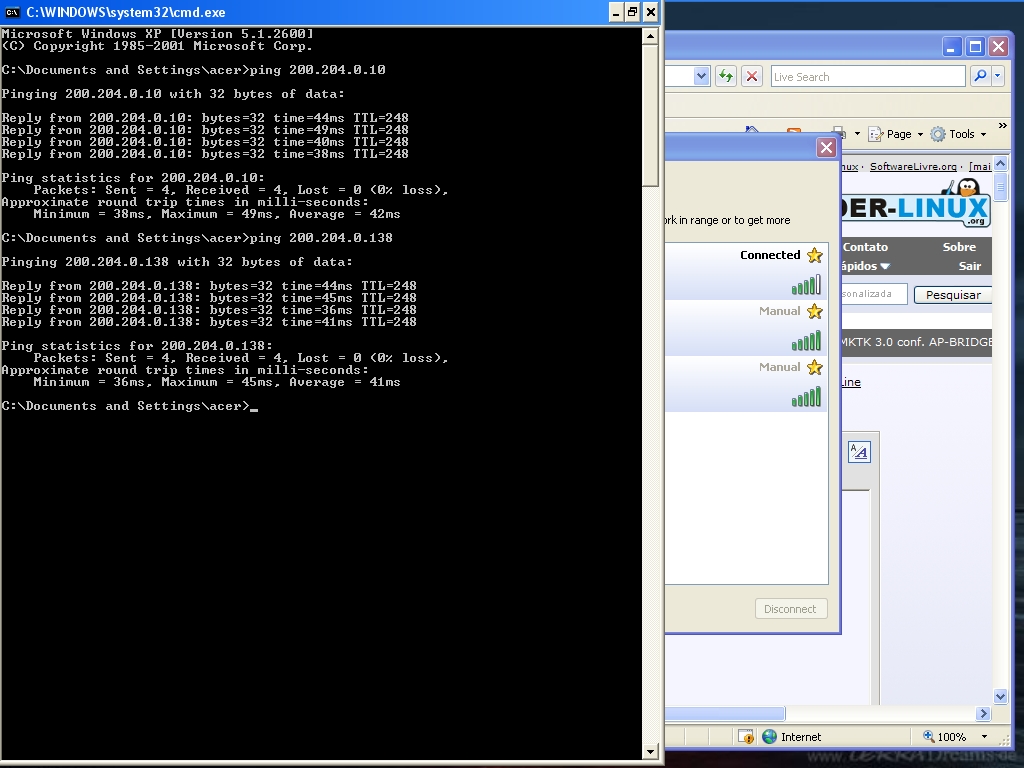
Task: Click the cmd window scroll up arrow
Action: point(650,36)
